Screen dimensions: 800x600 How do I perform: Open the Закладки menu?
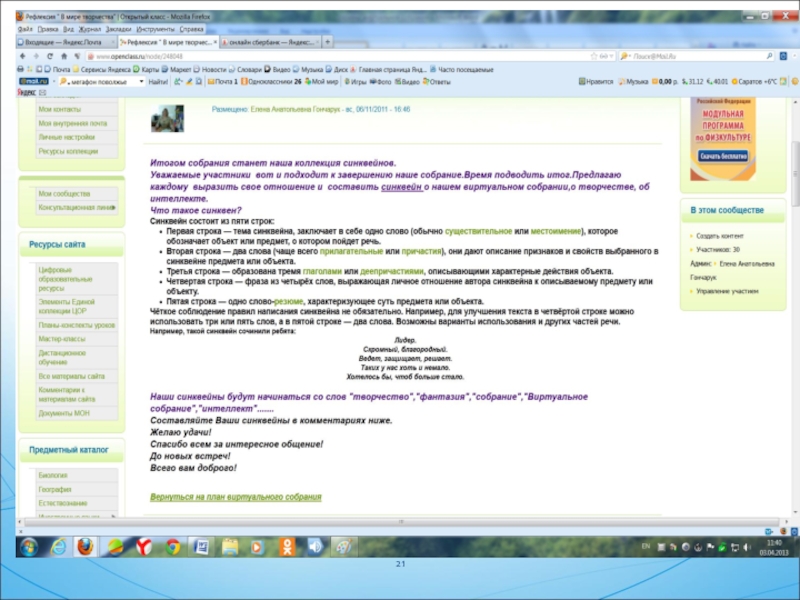118,29
